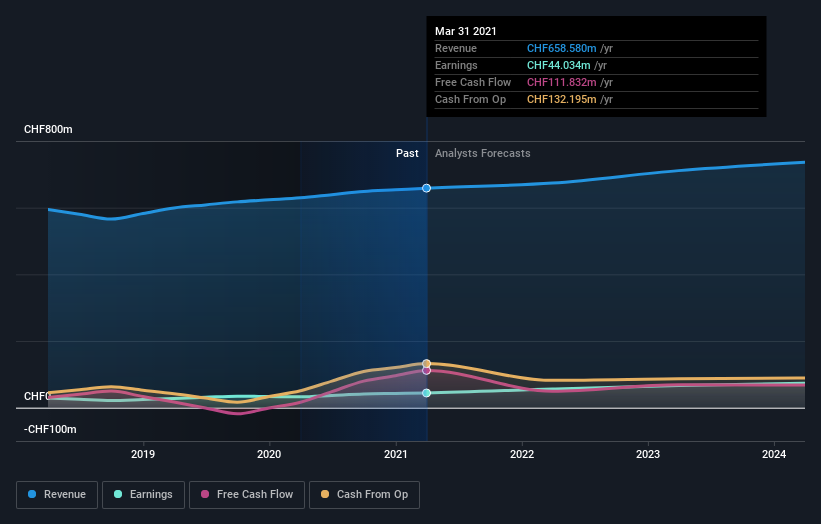Select the 2022 x-axis label
This screenshot has width=821, height=524.
522,454
